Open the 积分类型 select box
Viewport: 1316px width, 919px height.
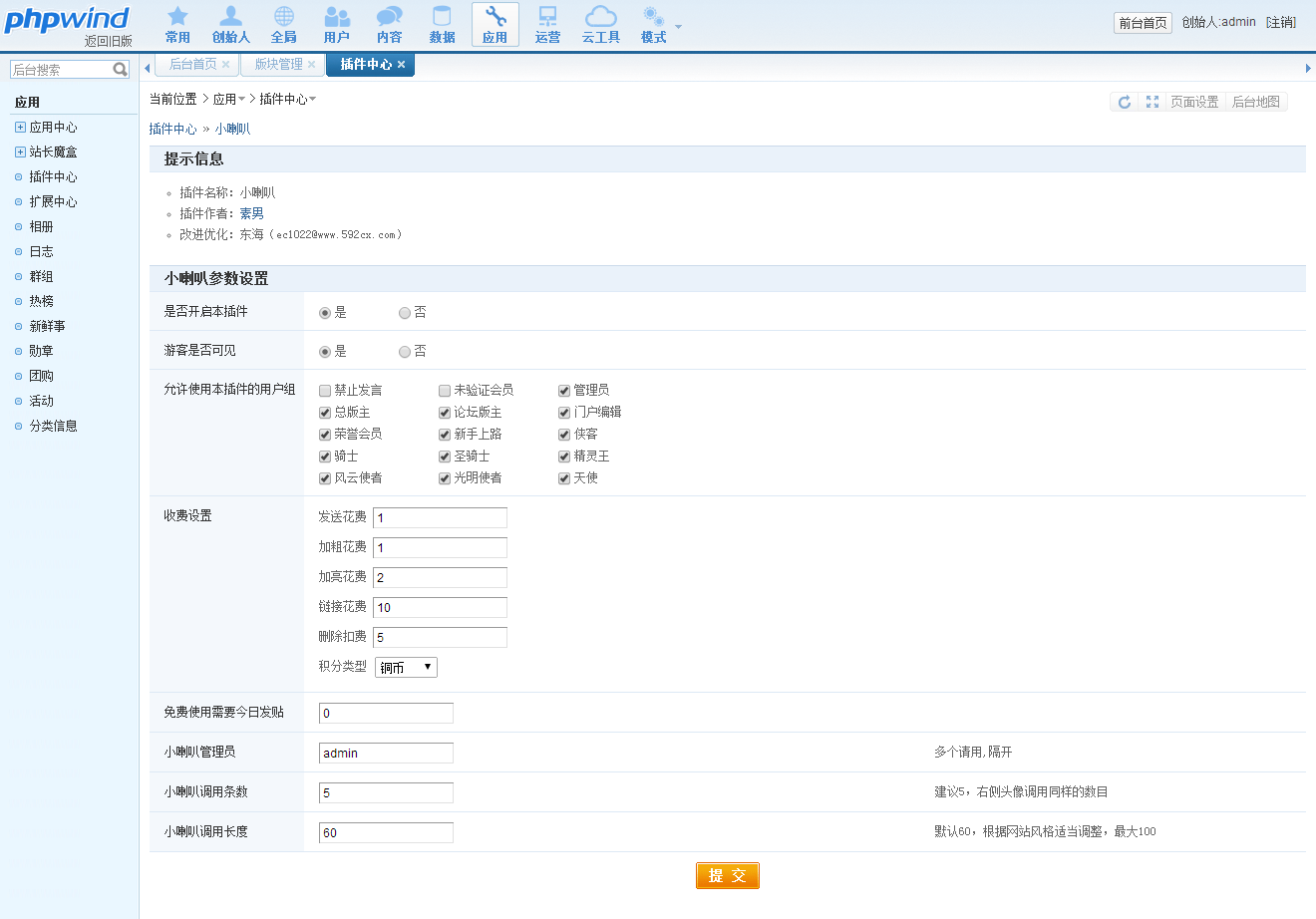point(406,667)
